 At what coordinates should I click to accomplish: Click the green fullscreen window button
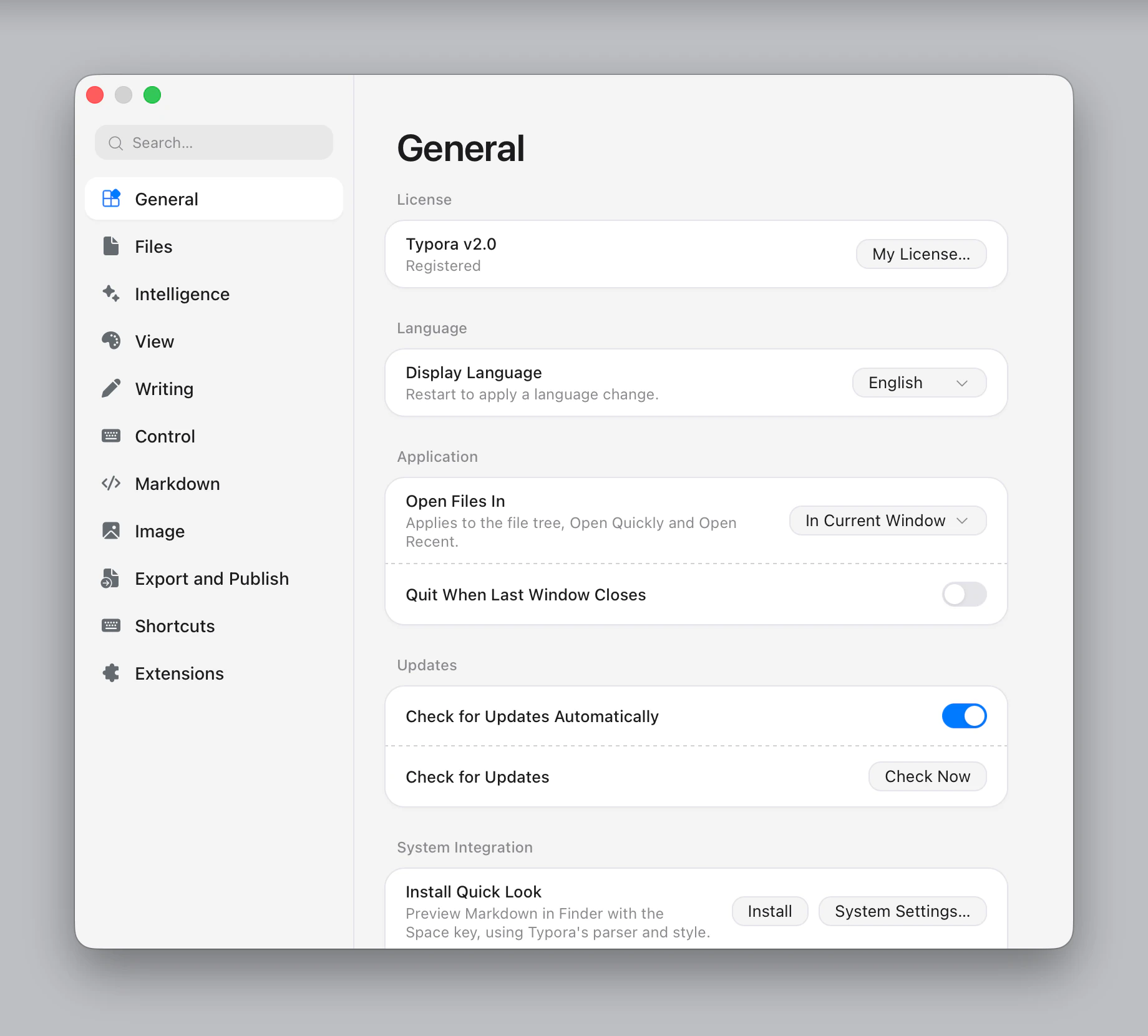pyautogui.click(x=152, y=95)
